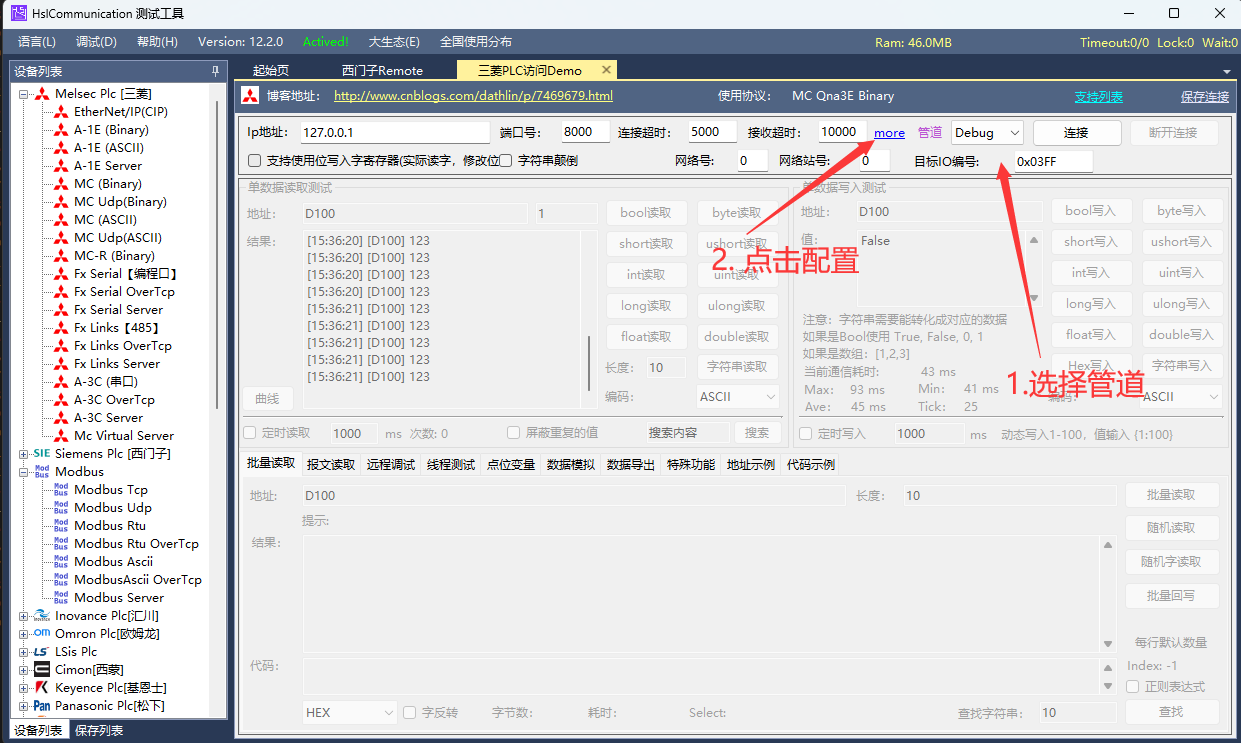Click the LSis Plc icon
This screenshot has height=743, width=1241.
tap(42, 652)
